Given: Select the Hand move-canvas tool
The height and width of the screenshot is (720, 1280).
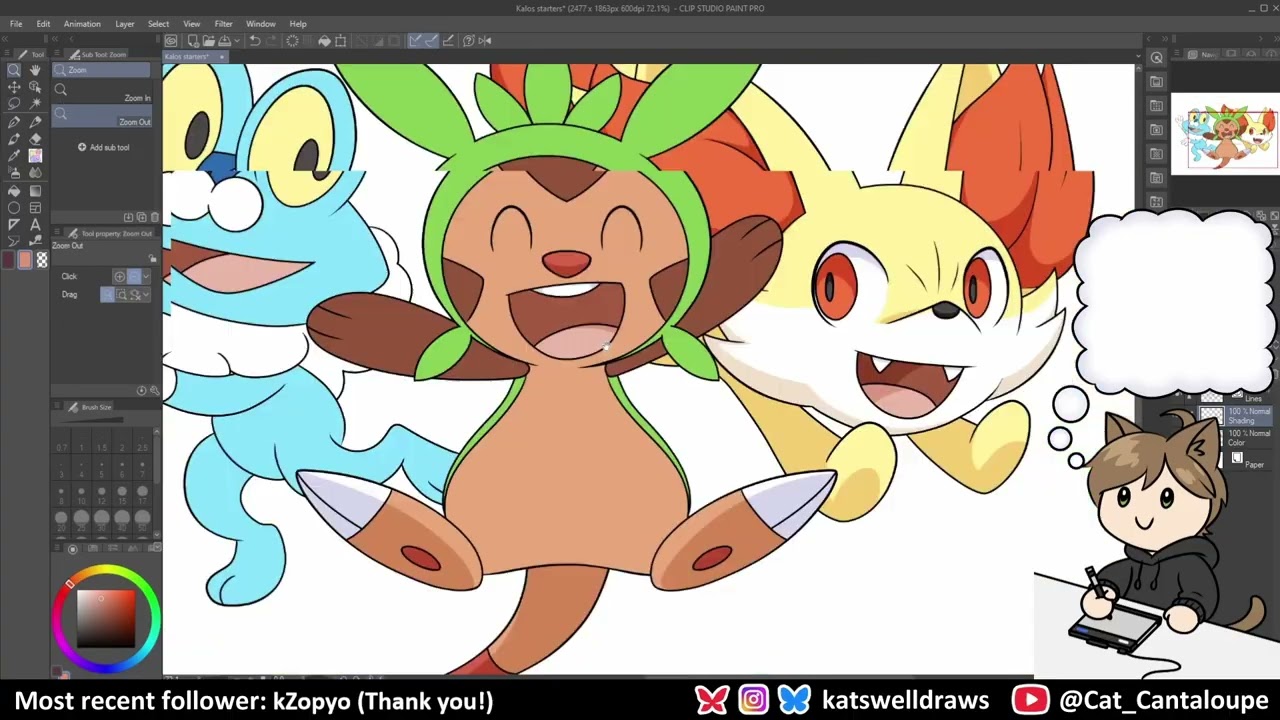Looking at the screenshot, I should tap(35, 69).
